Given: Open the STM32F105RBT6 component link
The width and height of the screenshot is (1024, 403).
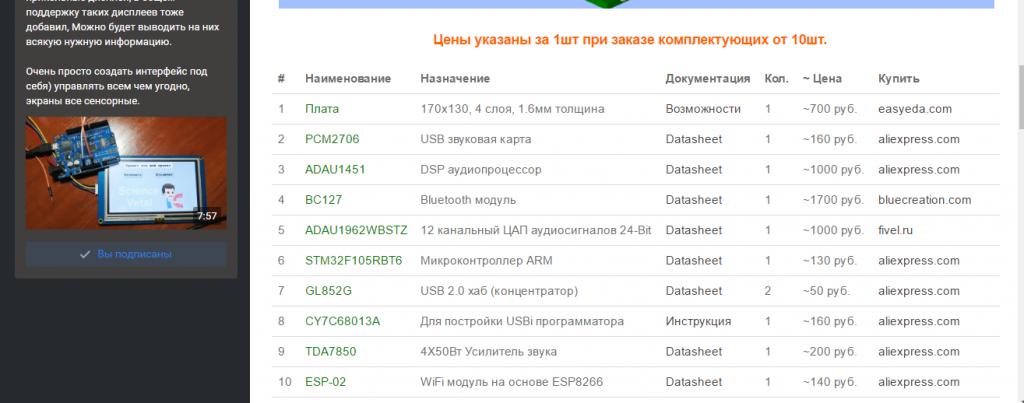Looking at the screenshot, I should pyautogui.click(x=353, y=261).
